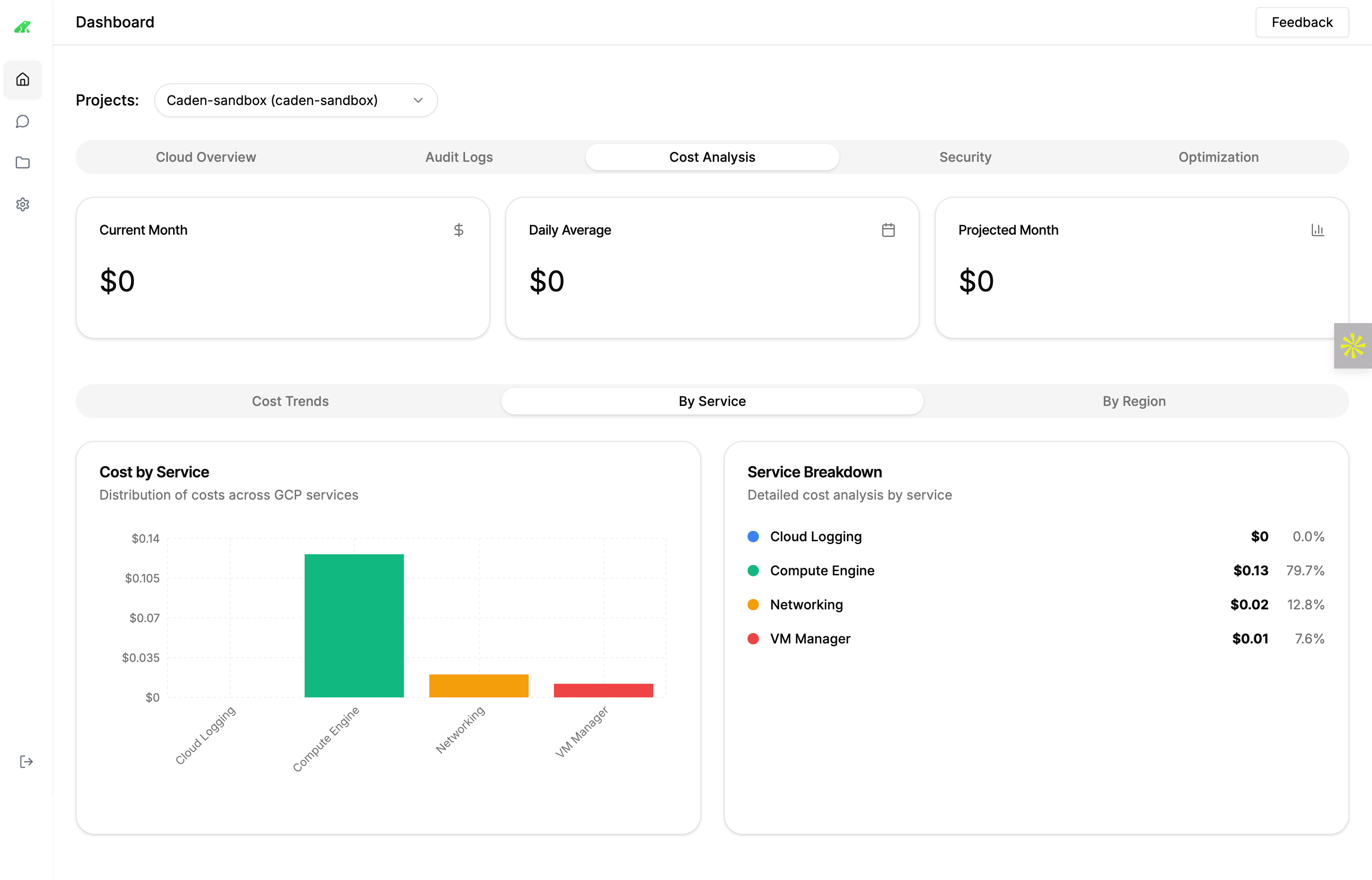Viewport: 1372px width, 880px height.
Task: Select the By Region sub-tab
Action: [1134, 401]
